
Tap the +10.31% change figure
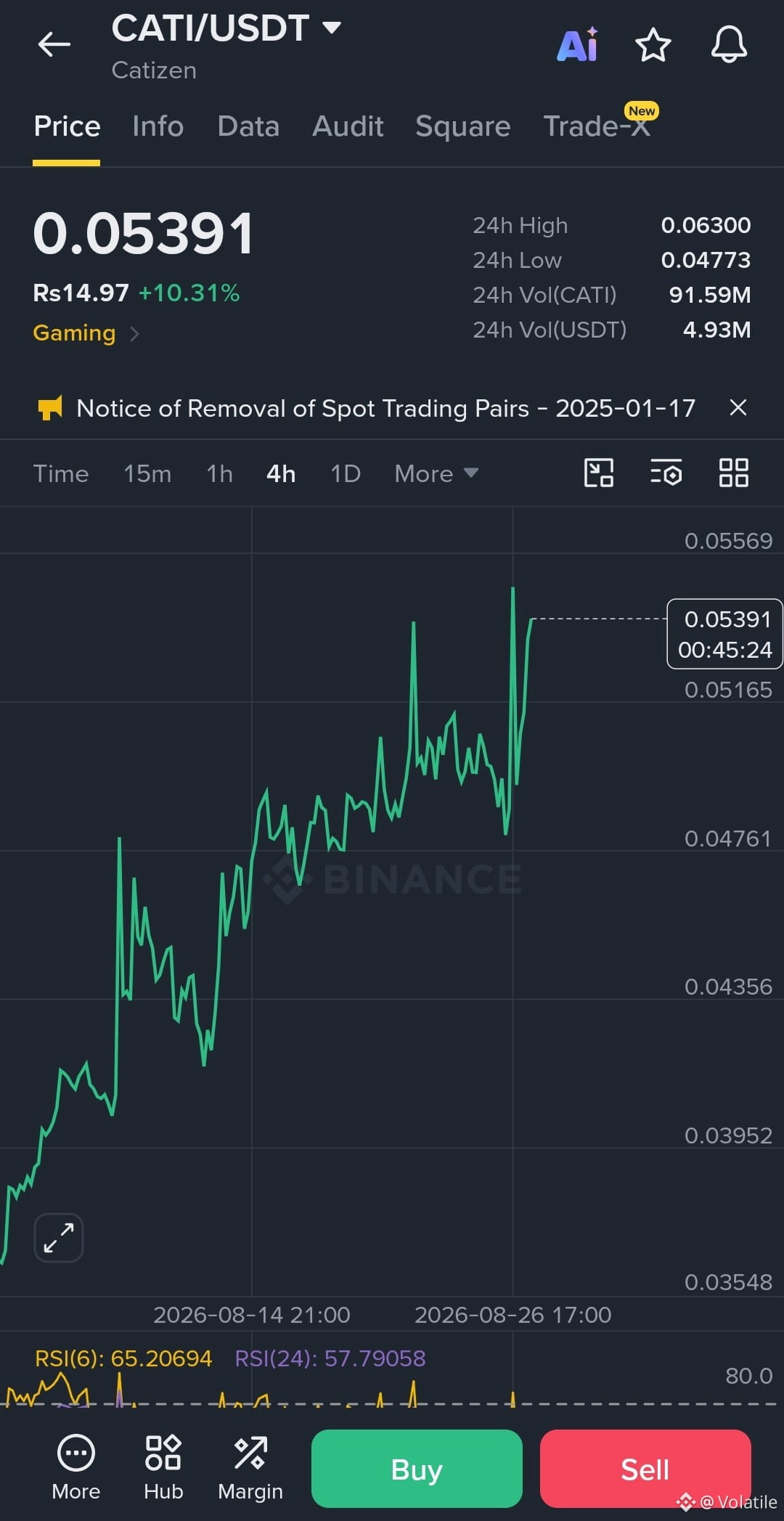click(x=189, y=293)
